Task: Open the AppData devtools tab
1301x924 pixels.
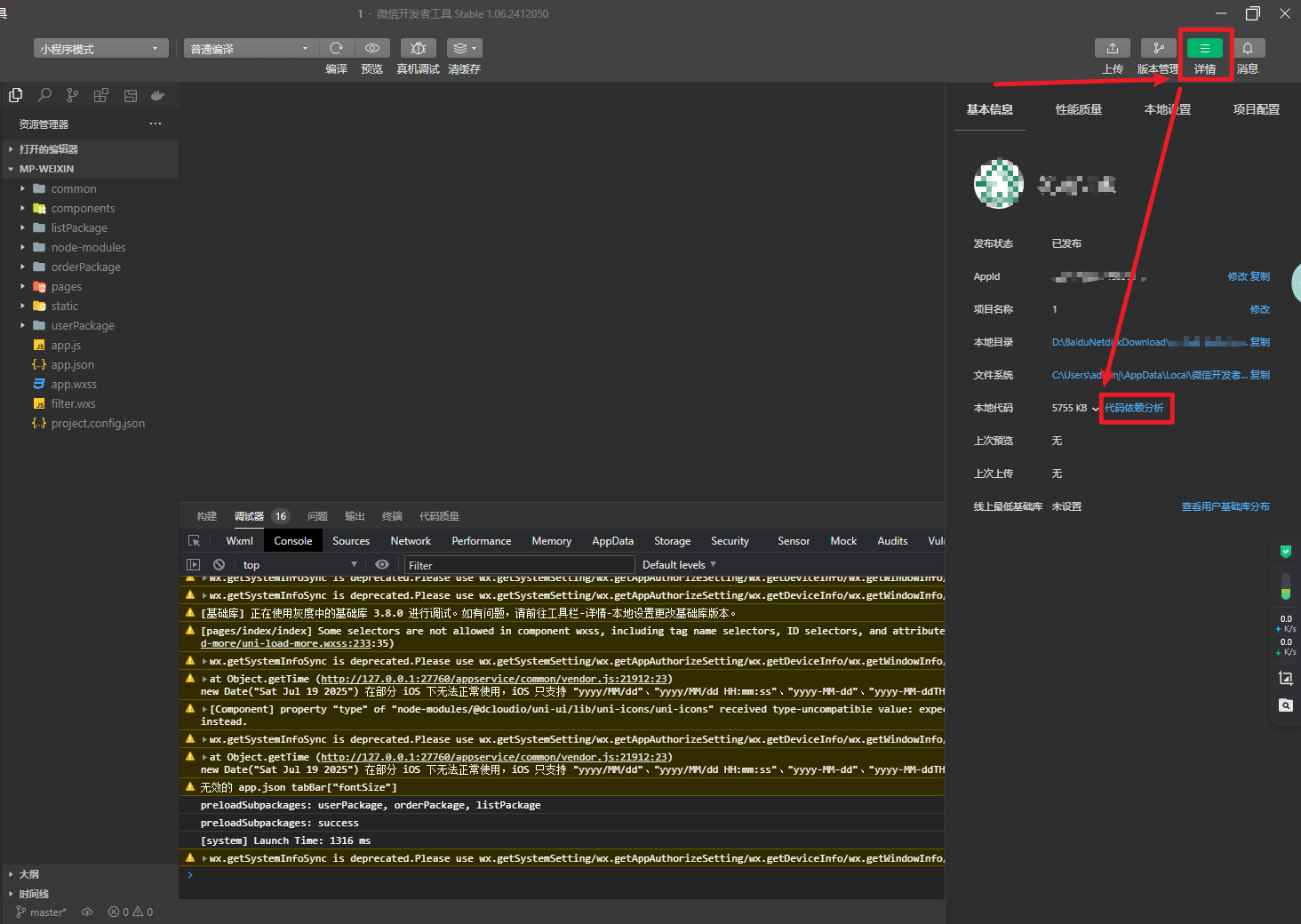Action: point(613,541)
